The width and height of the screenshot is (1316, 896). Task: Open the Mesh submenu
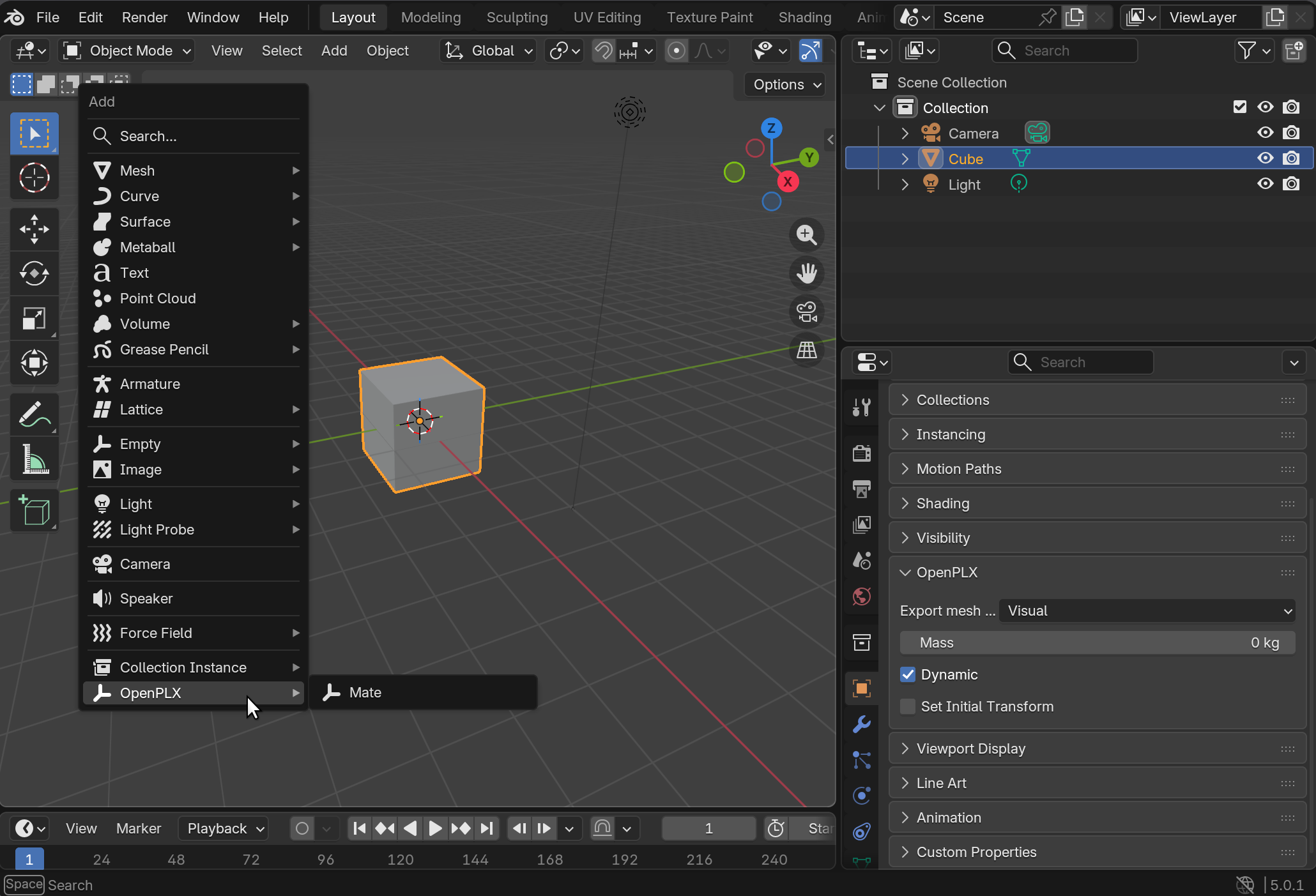pos(194,171)
